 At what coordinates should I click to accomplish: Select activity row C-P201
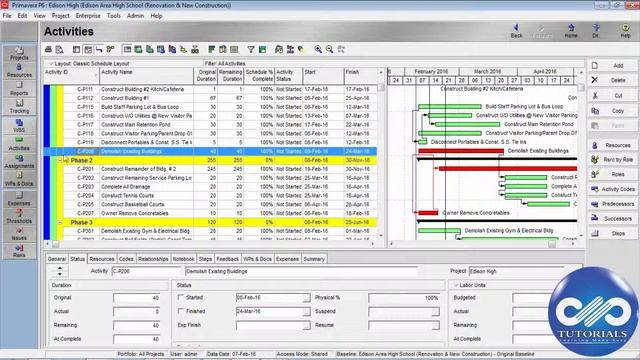tap(210, 169)
